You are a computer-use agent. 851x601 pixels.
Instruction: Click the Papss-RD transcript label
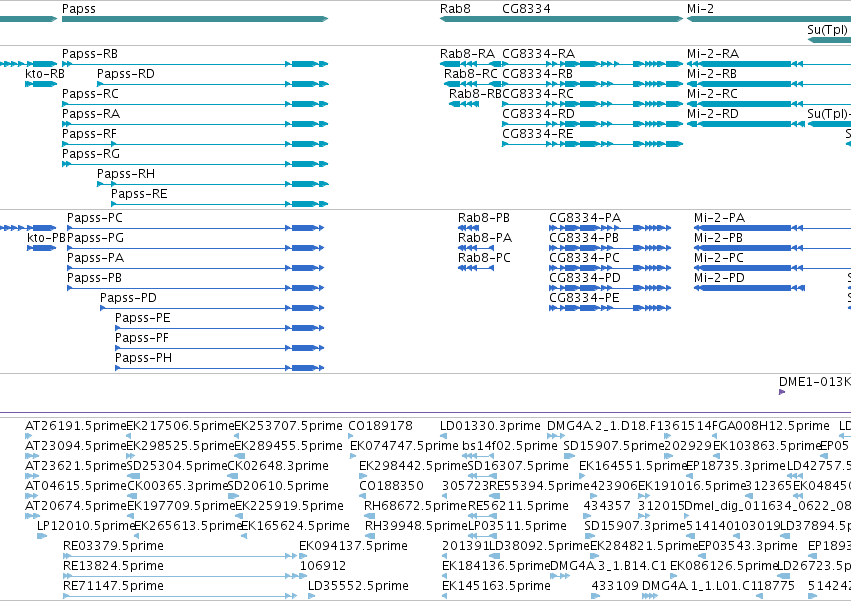(125, 74)
